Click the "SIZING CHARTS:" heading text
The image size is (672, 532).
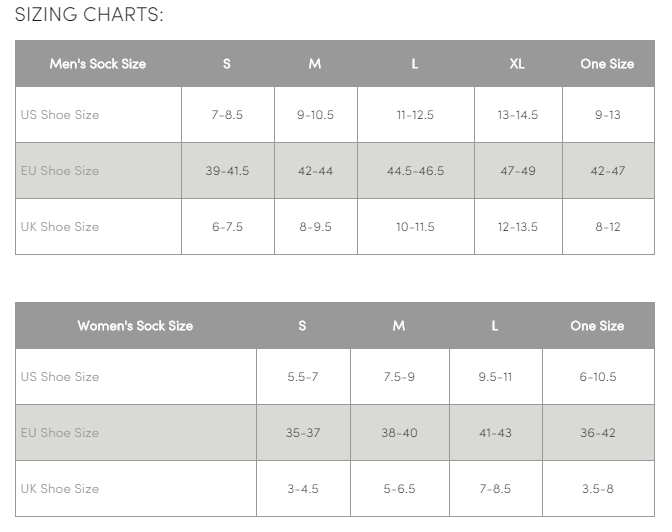89,15
